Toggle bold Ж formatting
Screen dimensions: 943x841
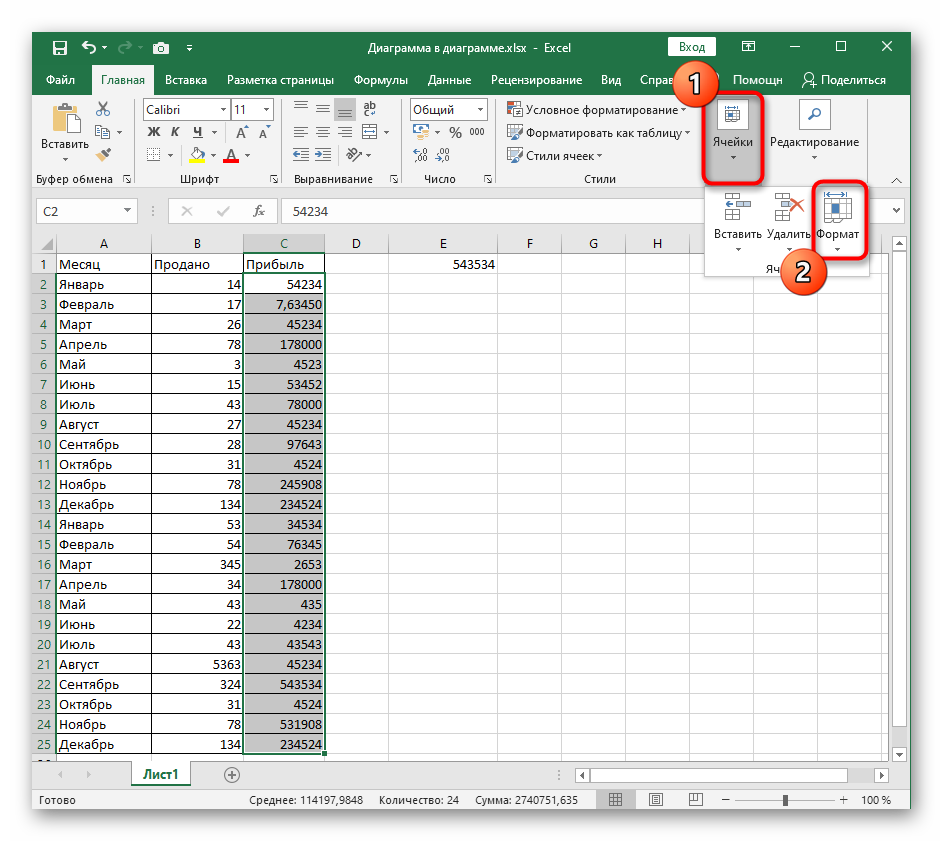[x=154, y=132]
